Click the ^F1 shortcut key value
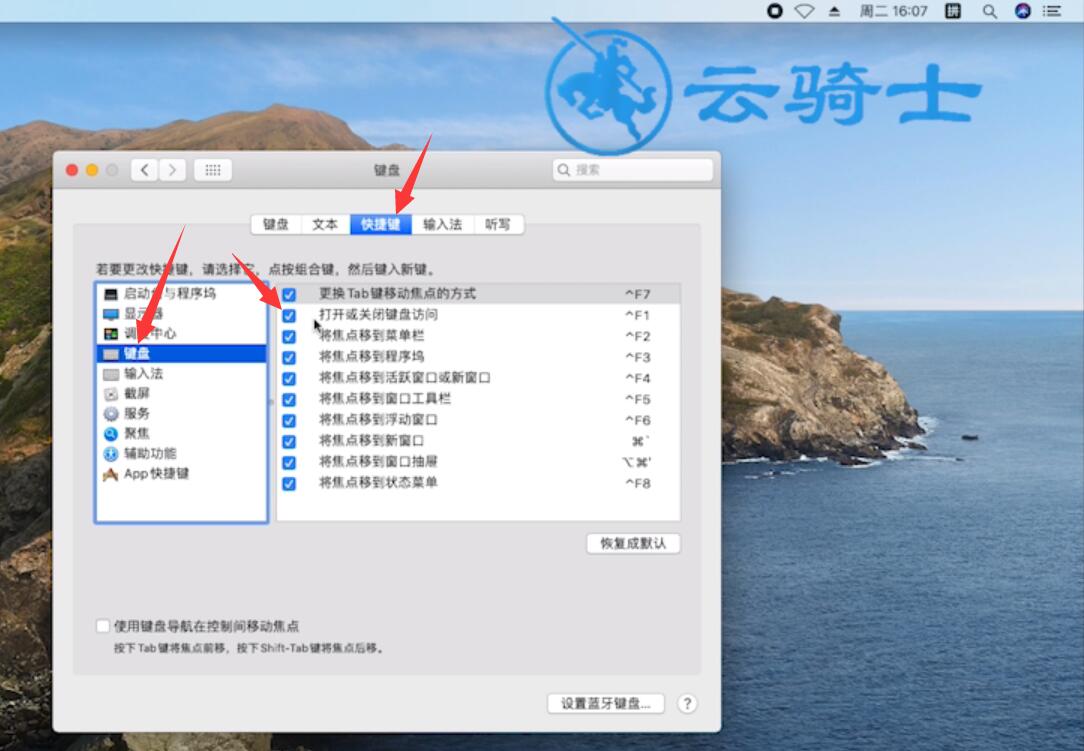This screenshot has height=751, width=1084. tap(637, 315)
